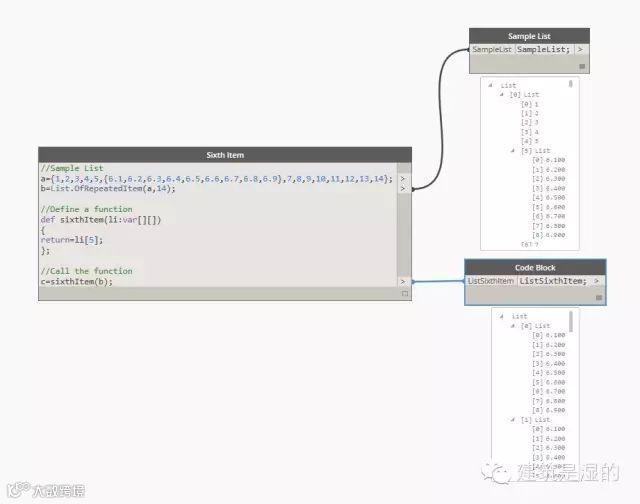Screen dimensions: 640x504
Task: Select "[8] 6.900" under [5] List, Sample List
Action: [x=549, y=235]
